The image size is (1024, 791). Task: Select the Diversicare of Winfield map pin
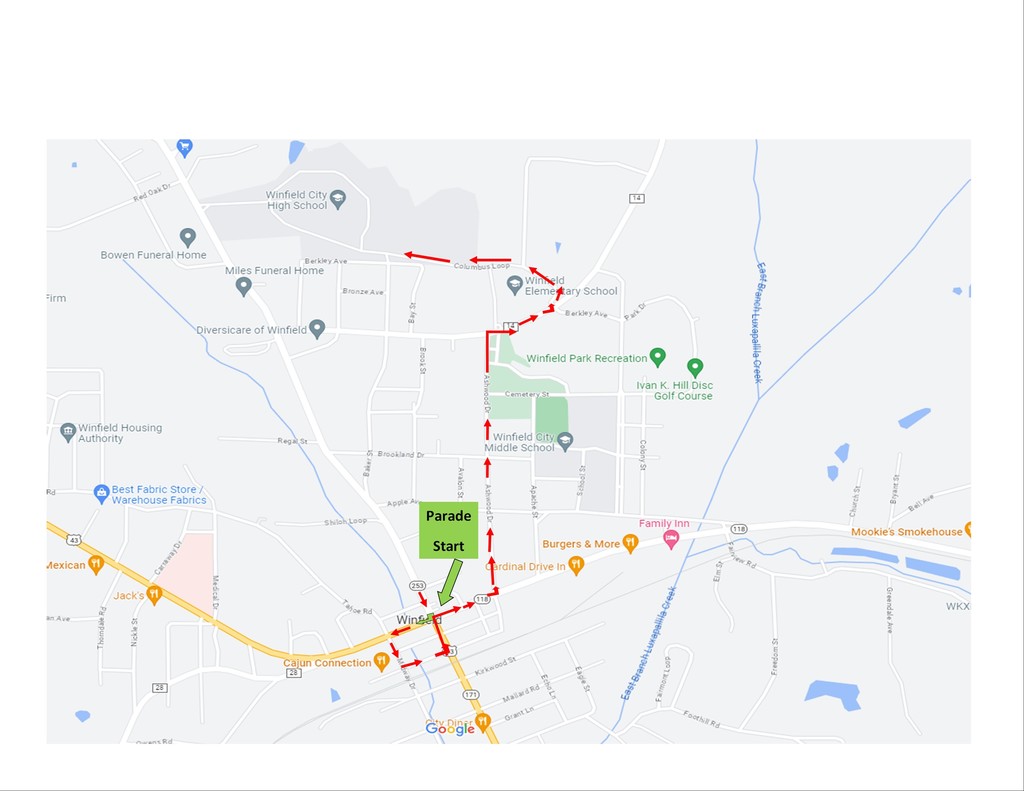(317, 329)
